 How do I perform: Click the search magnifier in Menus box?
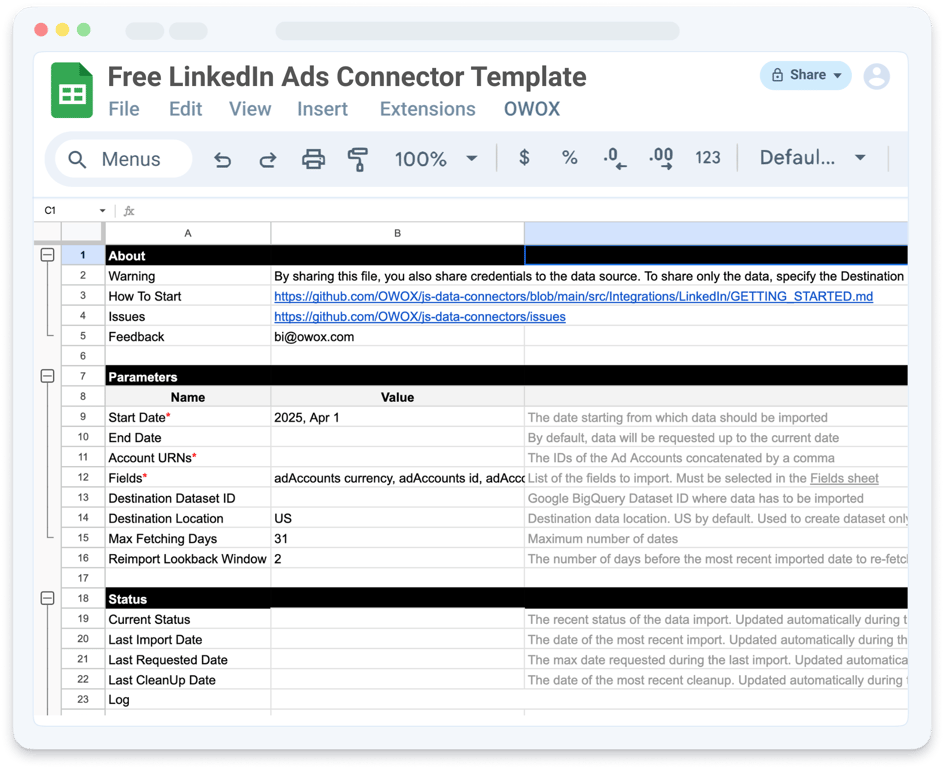click(x=77, y=159)
